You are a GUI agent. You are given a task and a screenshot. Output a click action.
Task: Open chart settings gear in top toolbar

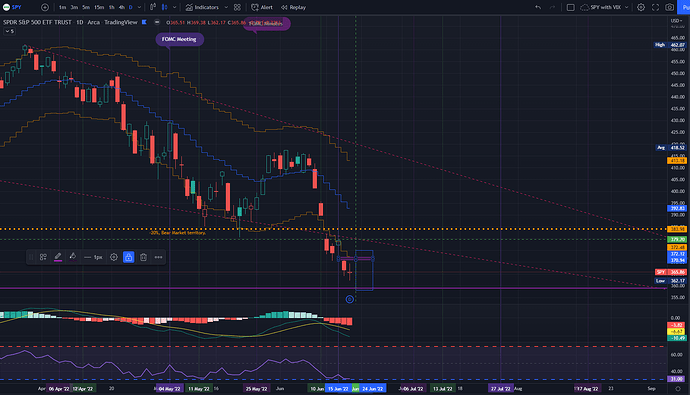coord(641,7)
